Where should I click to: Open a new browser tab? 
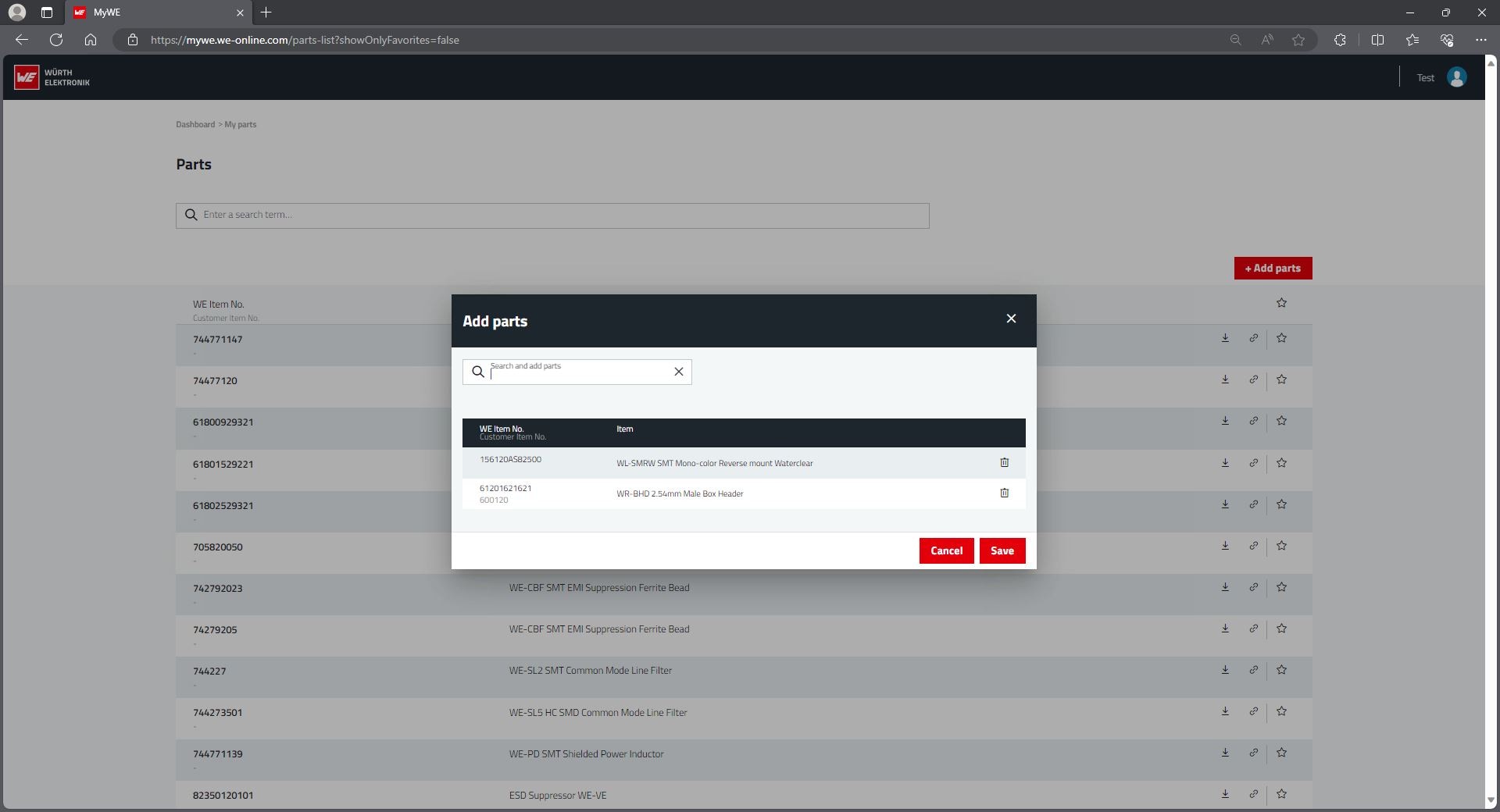point(266,12)
